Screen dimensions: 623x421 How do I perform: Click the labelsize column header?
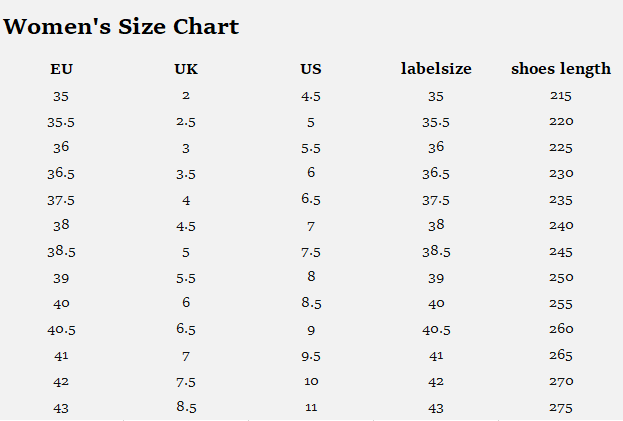(x=436, y=69)
